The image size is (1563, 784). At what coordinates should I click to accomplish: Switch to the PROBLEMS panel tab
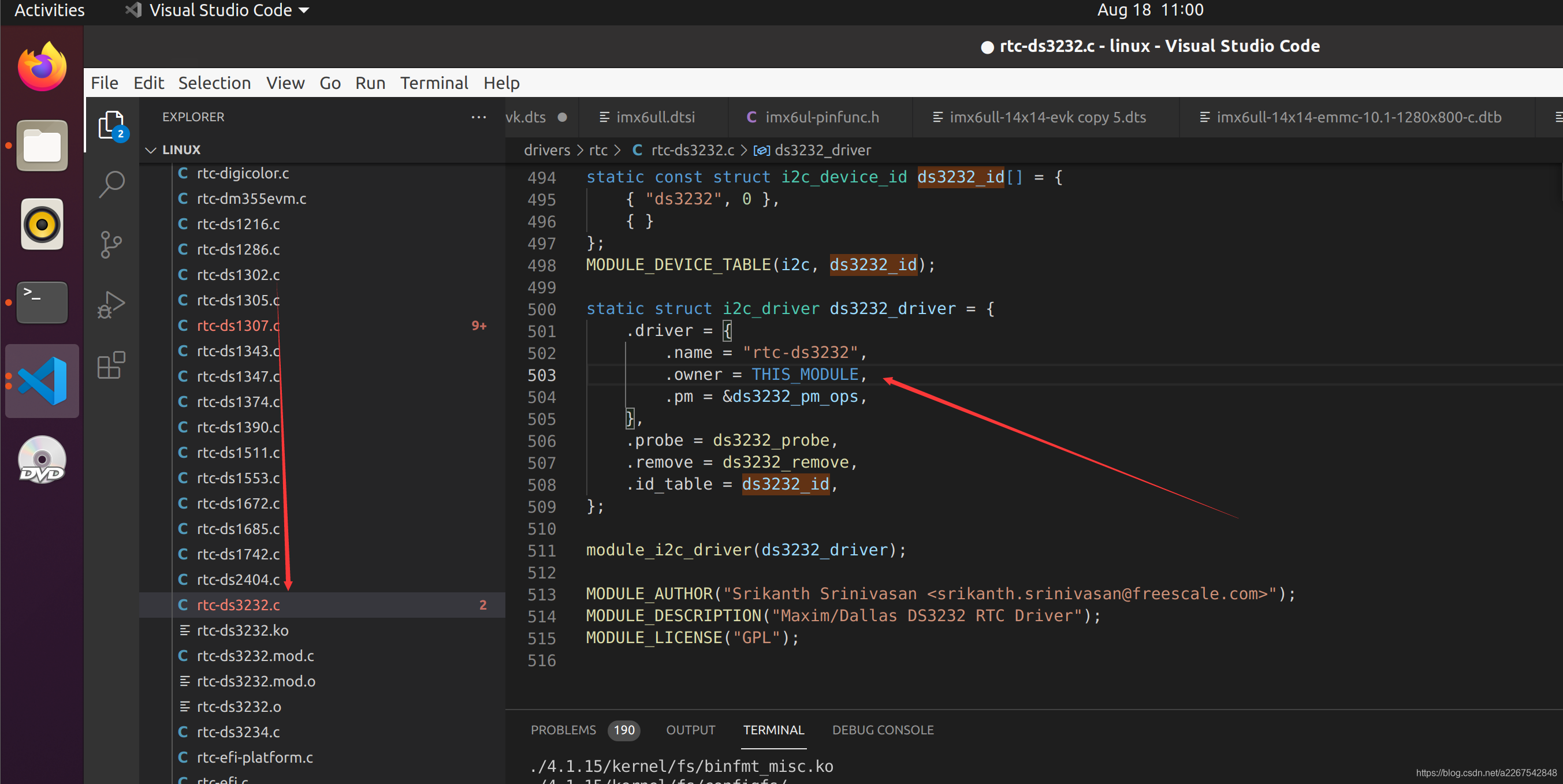(x=563, y=729)
